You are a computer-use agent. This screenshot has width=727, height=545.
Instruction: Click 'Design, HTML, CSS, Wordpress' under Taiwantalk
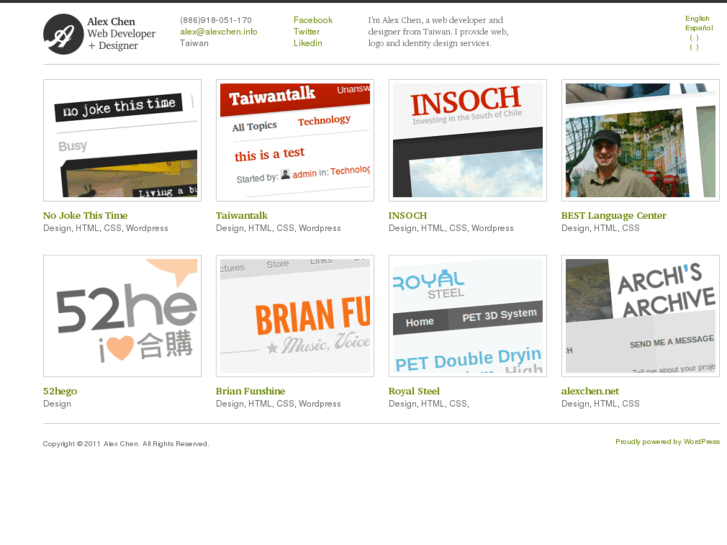(278, 228)
